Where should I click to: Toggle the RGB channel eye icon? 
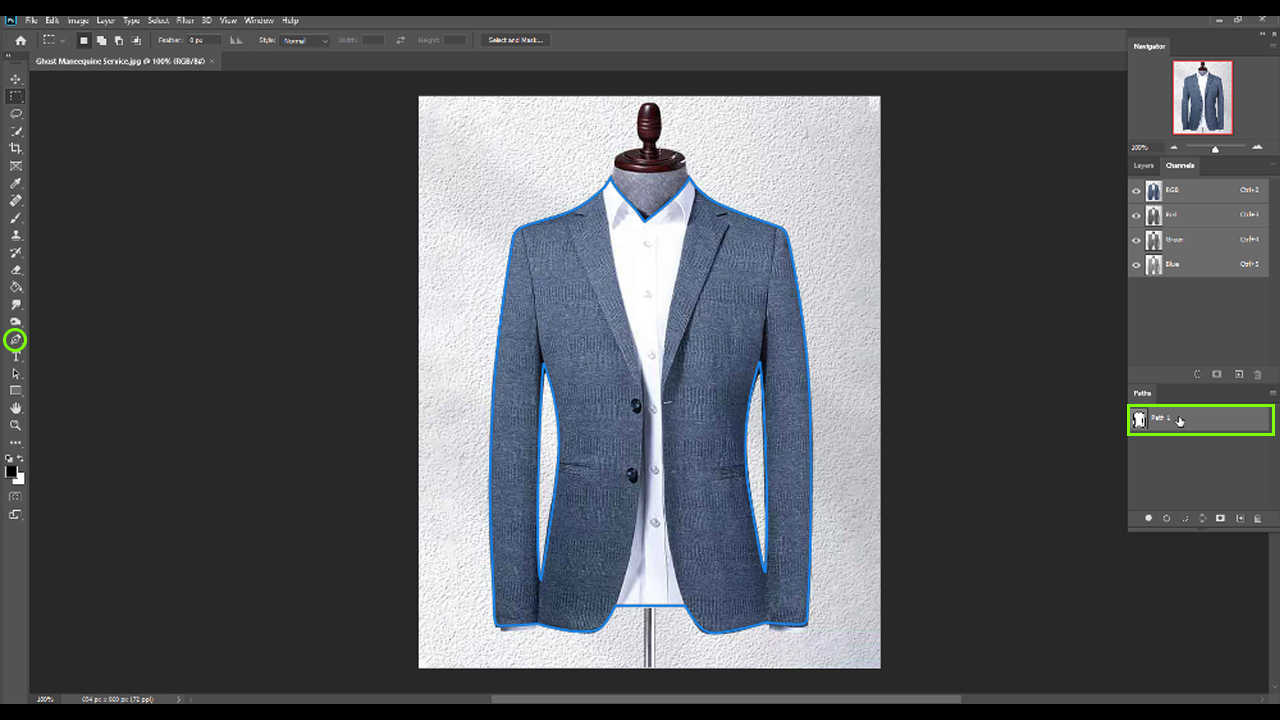pyautogui.click(x=1136, y=190)
